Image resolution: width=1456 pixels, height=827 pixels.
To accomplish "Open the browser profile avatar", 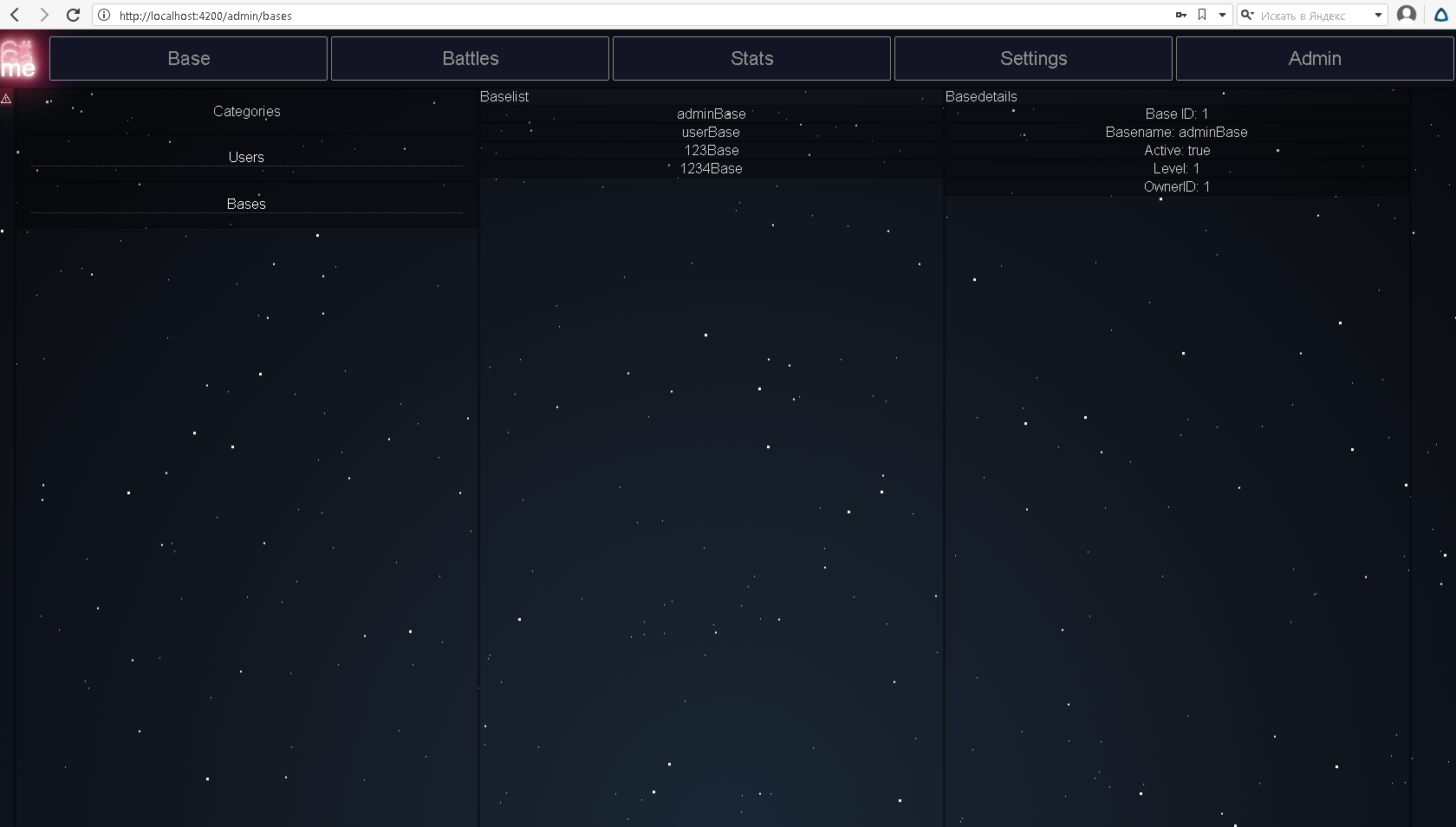I will [1407, 15].
